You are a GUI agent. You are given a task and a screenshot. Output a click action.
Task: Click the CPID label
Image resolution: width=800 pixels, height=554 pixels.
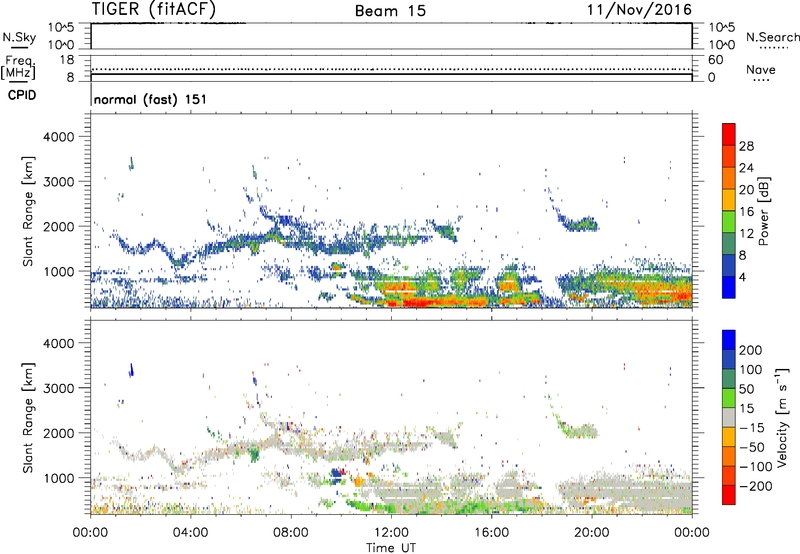(22, 95)
